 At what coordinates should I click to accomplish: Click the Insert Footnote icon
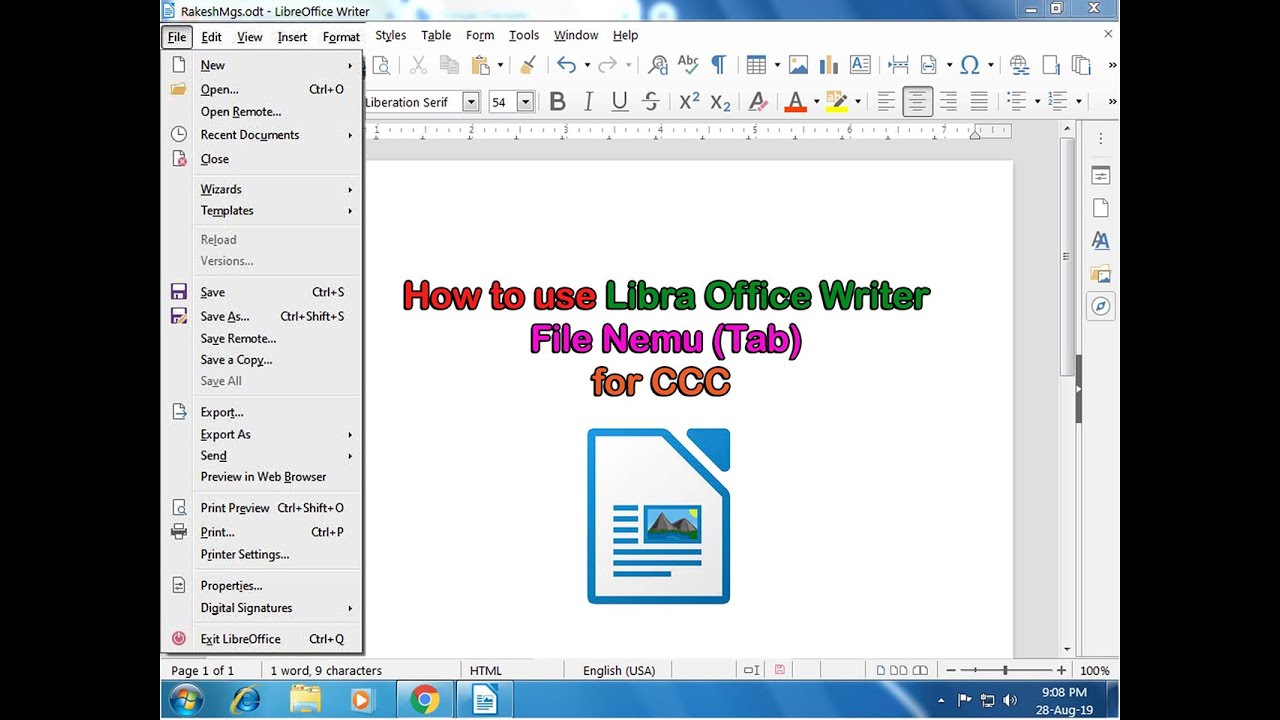point(1050,65)
